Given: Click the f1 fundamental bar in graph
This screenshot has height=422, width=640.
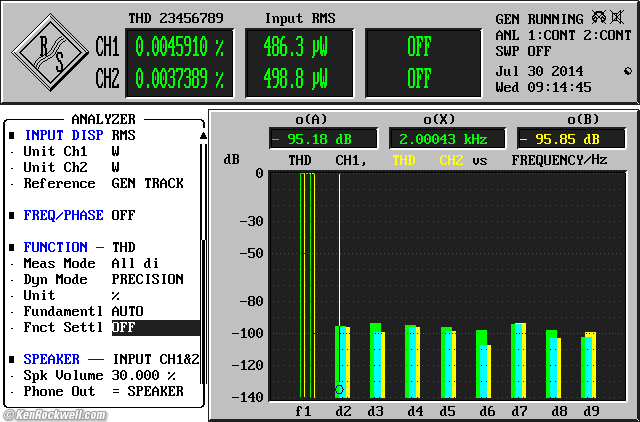Looking at the screenshot, I should tap(307, 285).
